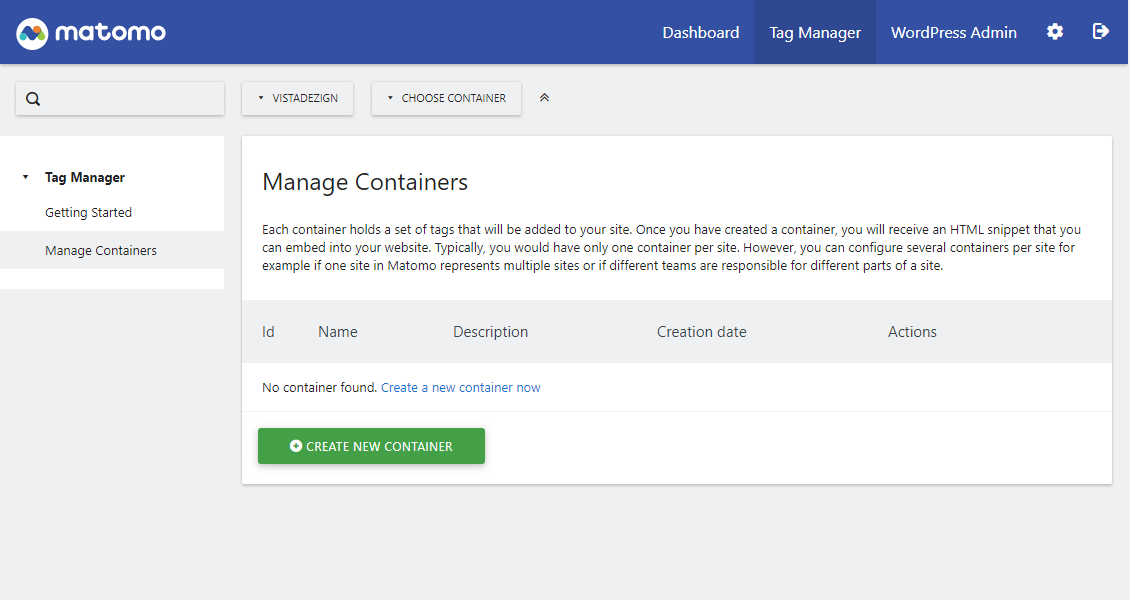Collapse the Tag Manager sidebar section arrow
1130x600 pixels.
pos(25,178)
